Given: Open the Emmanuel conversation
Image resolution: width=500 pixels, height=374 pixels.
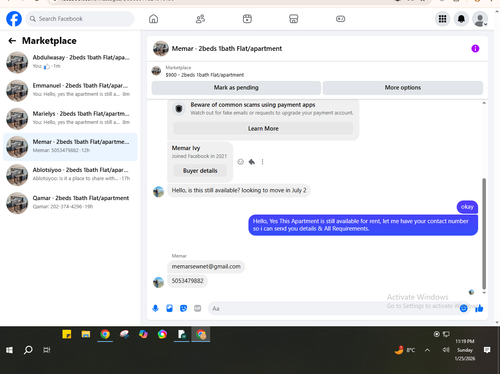Looking at the screenshot, I should (x=70, y=90).
